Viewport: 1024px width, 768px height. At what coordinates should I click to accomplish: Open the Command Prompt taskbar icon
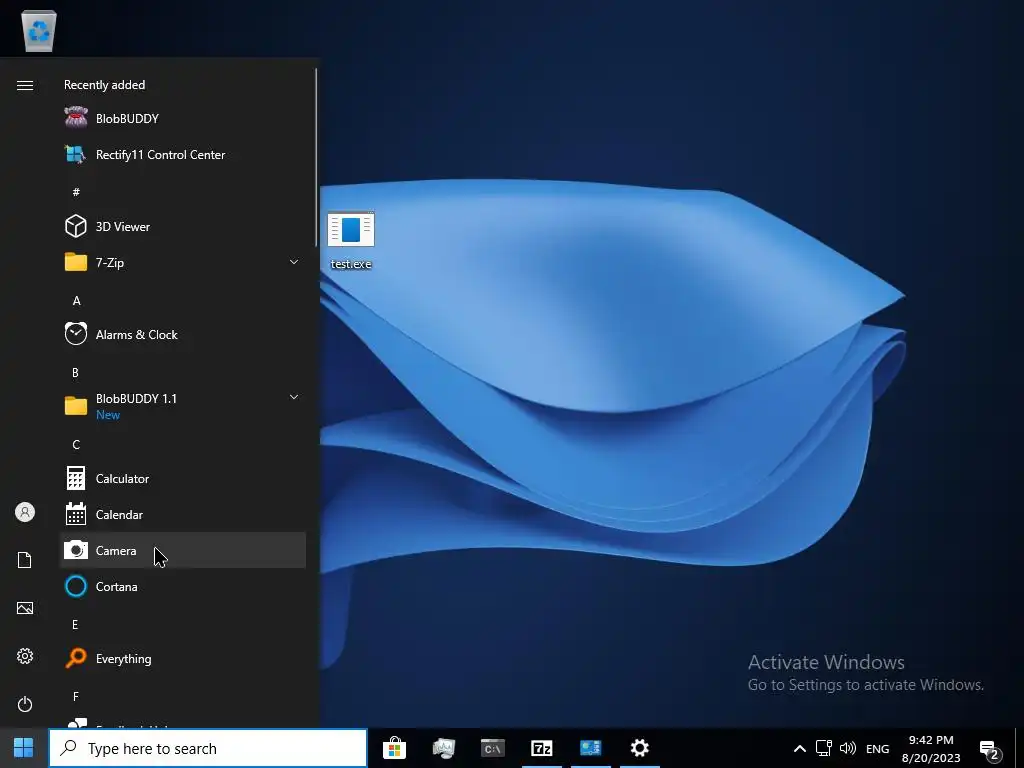(492, 748)
